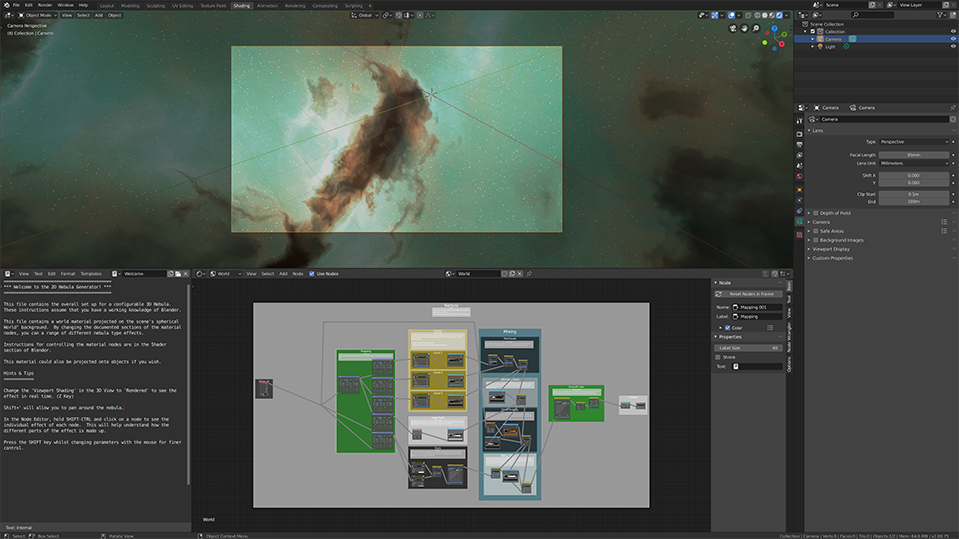Click the new text file icon in text editor
959x539 pixels.
coord(171,273)
